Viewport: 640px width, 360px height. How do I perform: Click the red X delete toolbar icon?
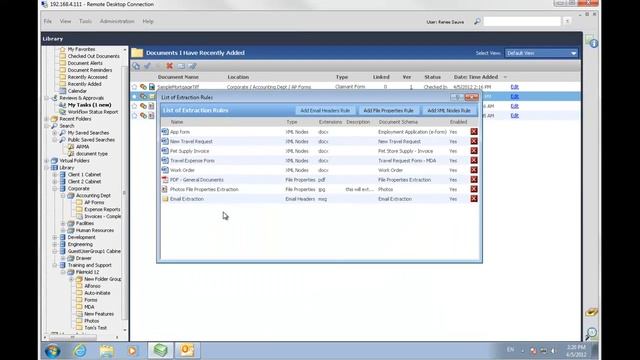(169, 66)
